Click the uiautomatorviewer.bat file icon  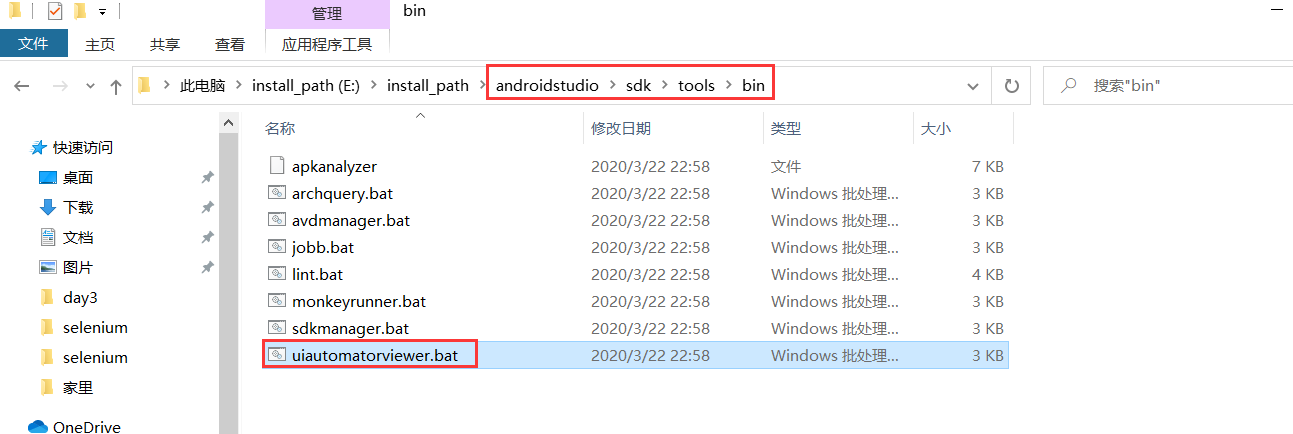pyautogui.click(x=277, y=355)
